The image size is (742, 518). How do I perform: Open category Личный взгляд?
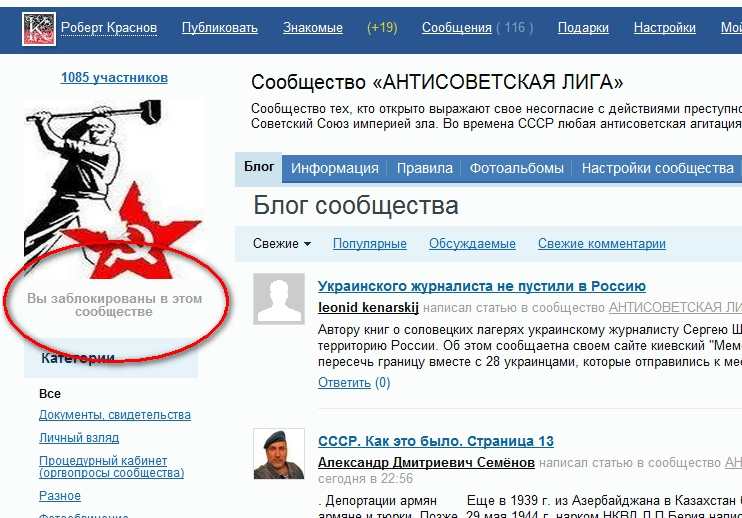[79, 438]
